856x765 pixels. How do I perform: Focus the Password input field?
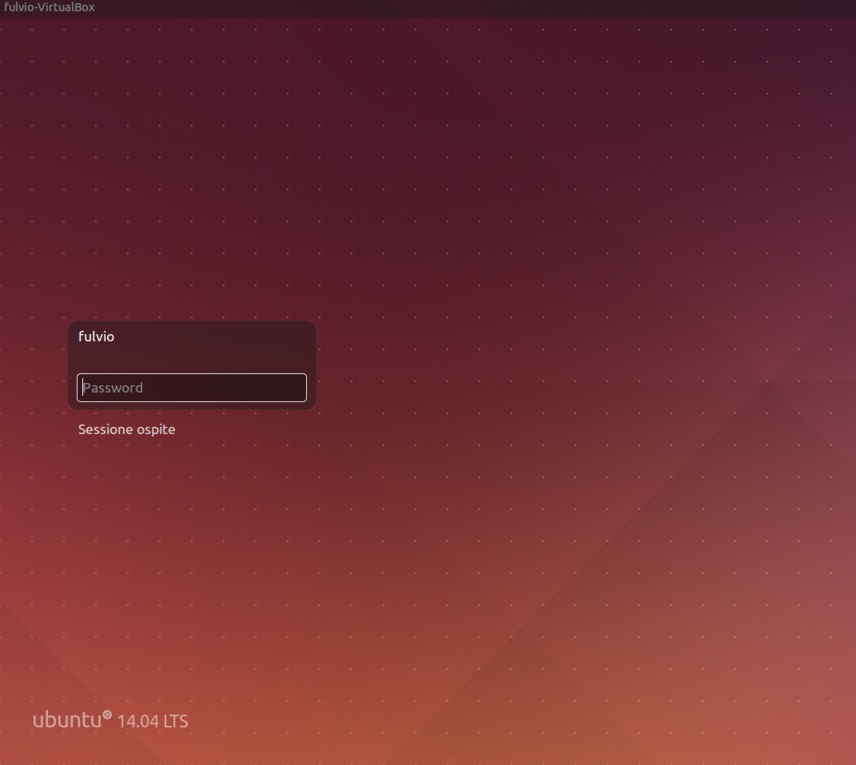192,388
